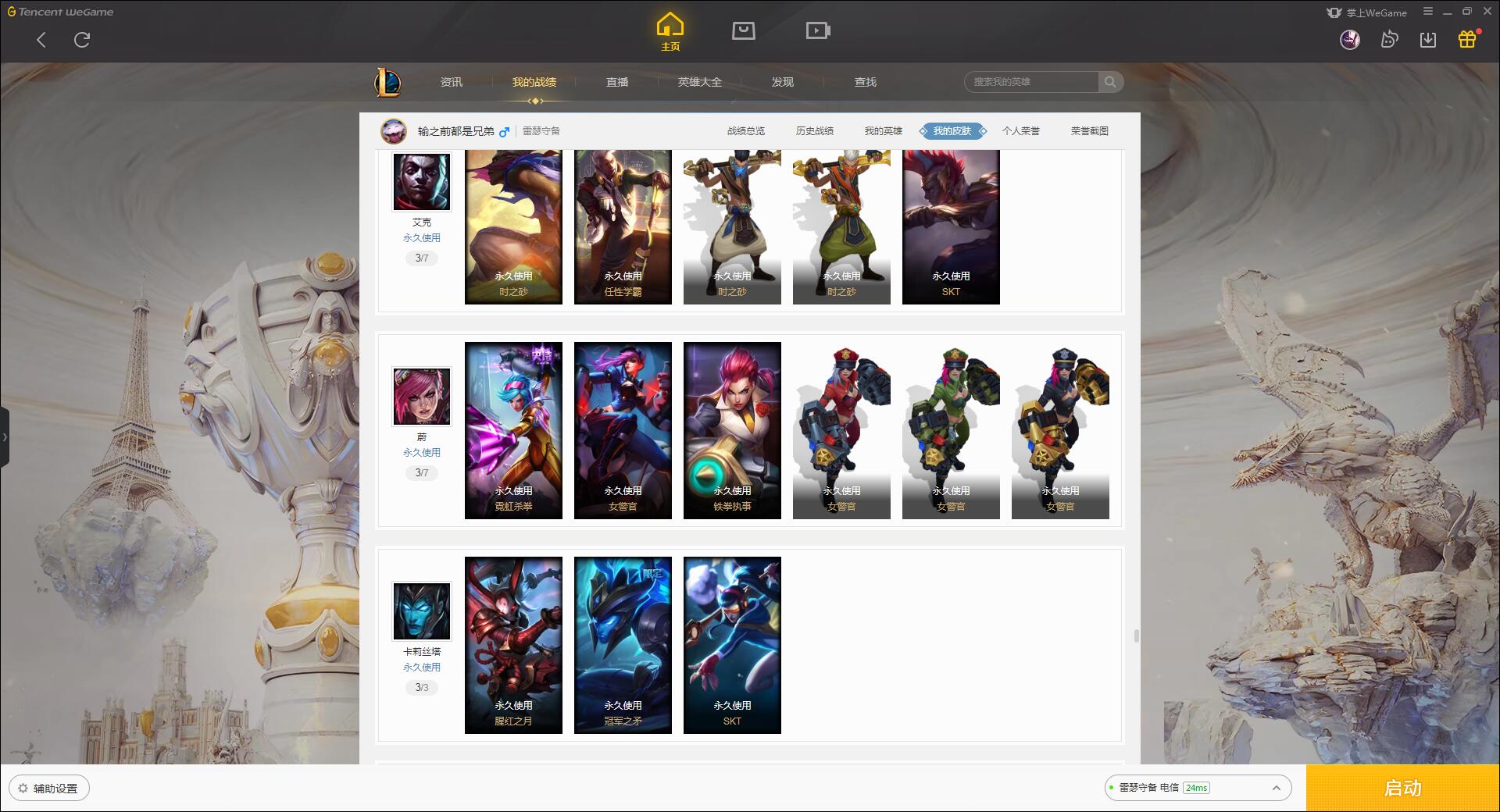Open the 任性学霸 skin card
Screen dimensions: 1500x812
[x=623, y=226]
